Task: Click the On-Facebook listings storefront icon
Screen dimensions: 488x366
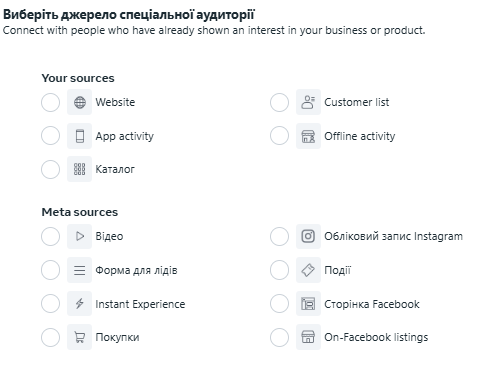Action: (x=308, y=337)
